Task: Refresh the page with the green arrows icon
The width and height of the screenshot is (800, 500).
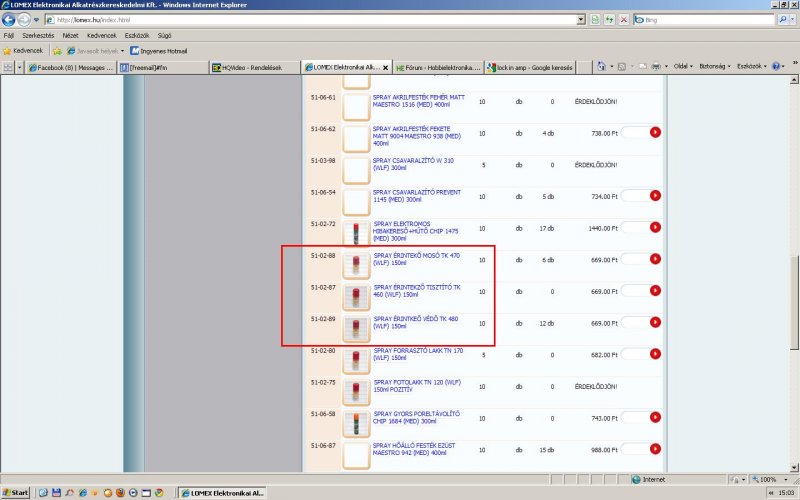Action: [x=609, y=20]
